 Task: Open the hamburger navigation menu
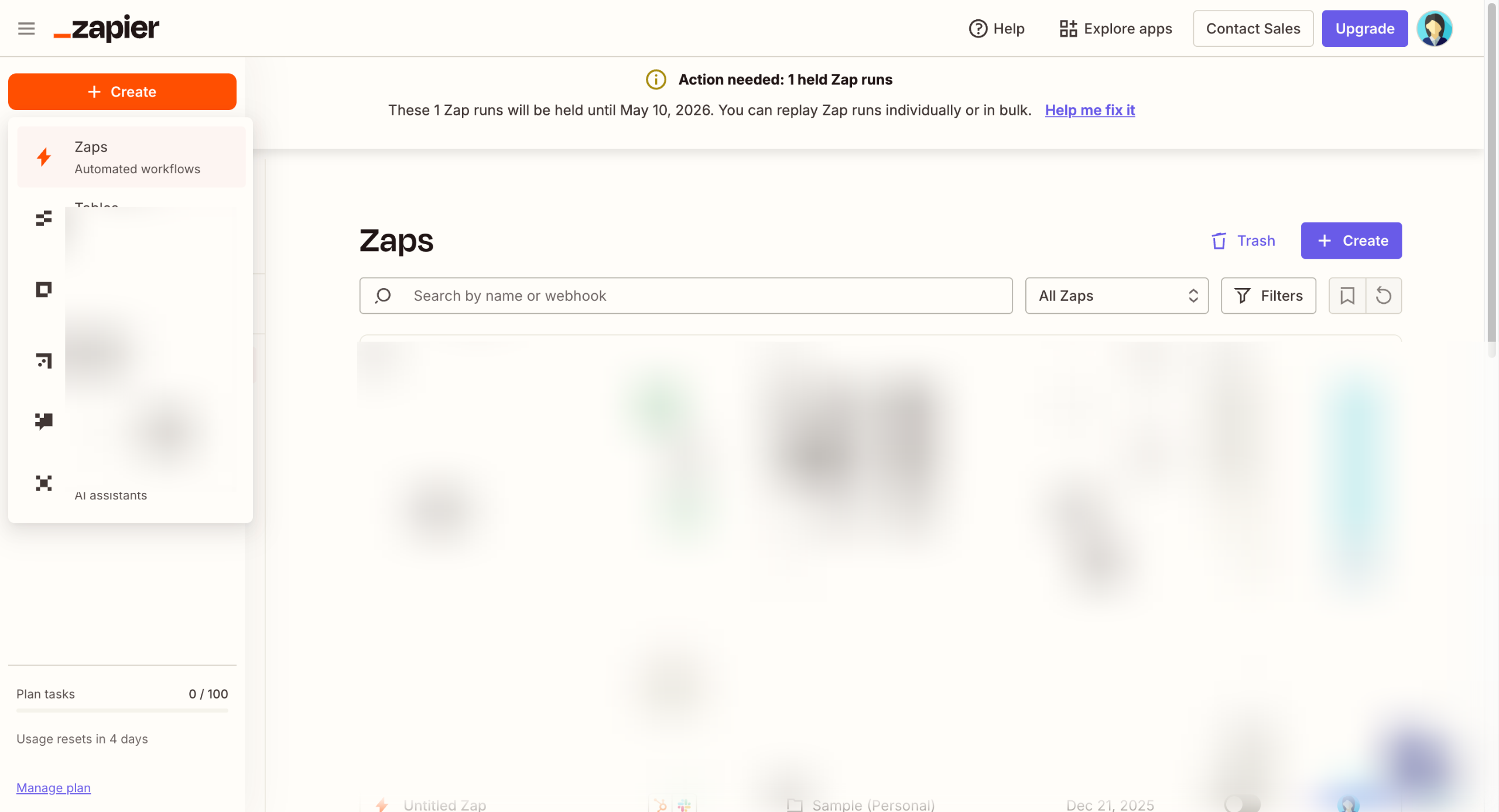pos(26,28)
